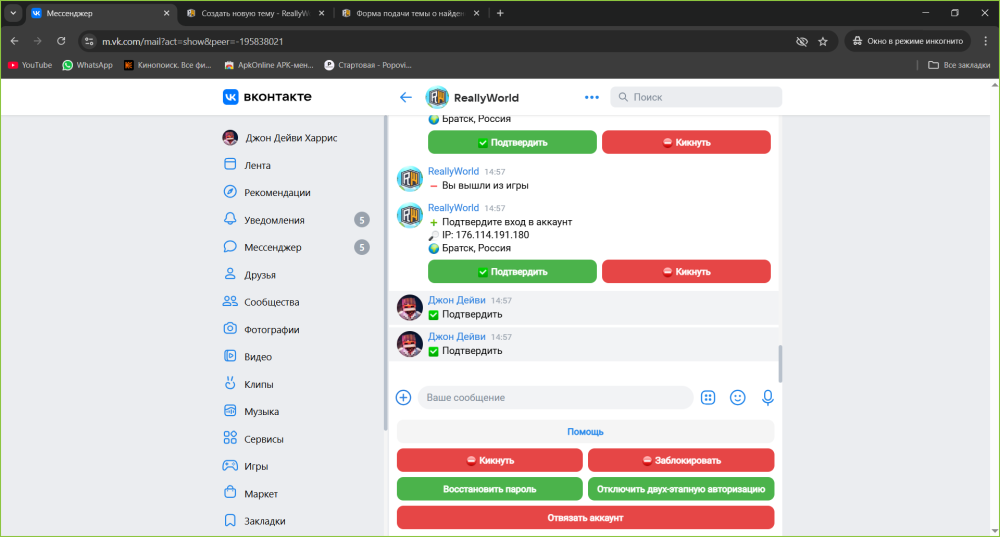Click the Сервисы grid icon
The height and width of the screenshot is (537, 1000).
tap(230, 438)
